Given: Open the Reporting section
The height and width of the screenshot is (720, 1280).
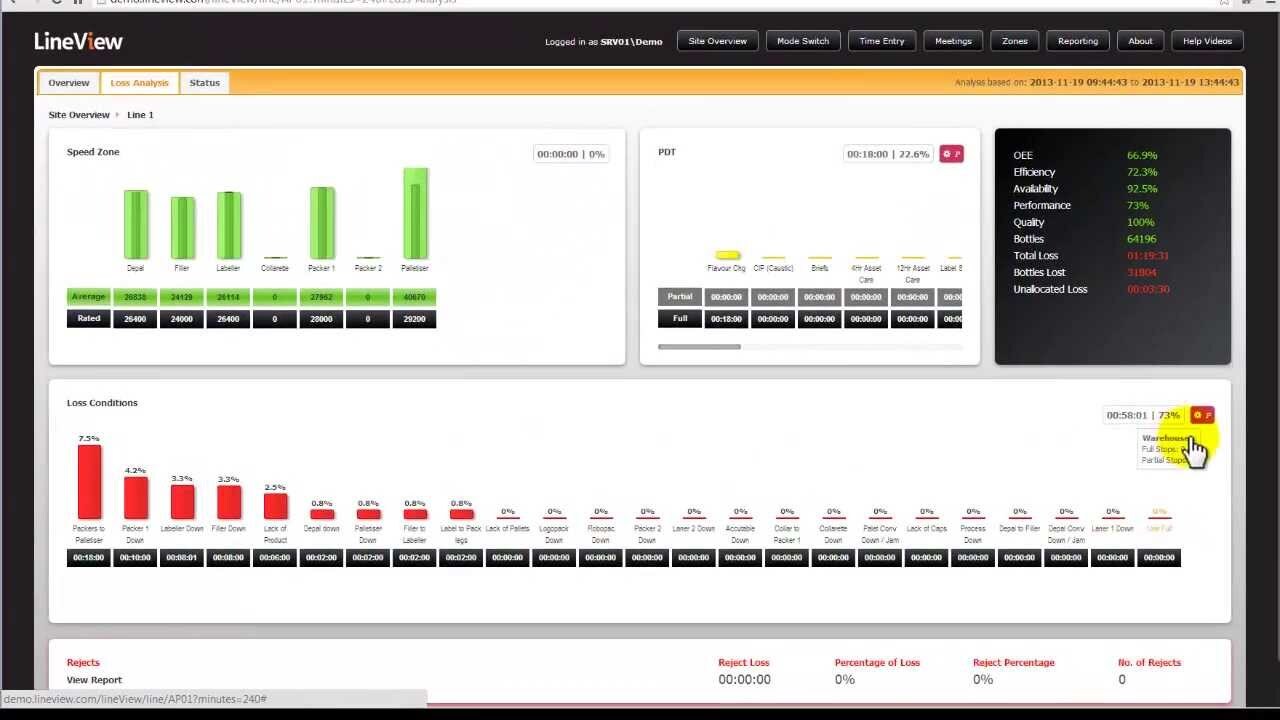Looking at the screenshot, I should pos(1077,41).
